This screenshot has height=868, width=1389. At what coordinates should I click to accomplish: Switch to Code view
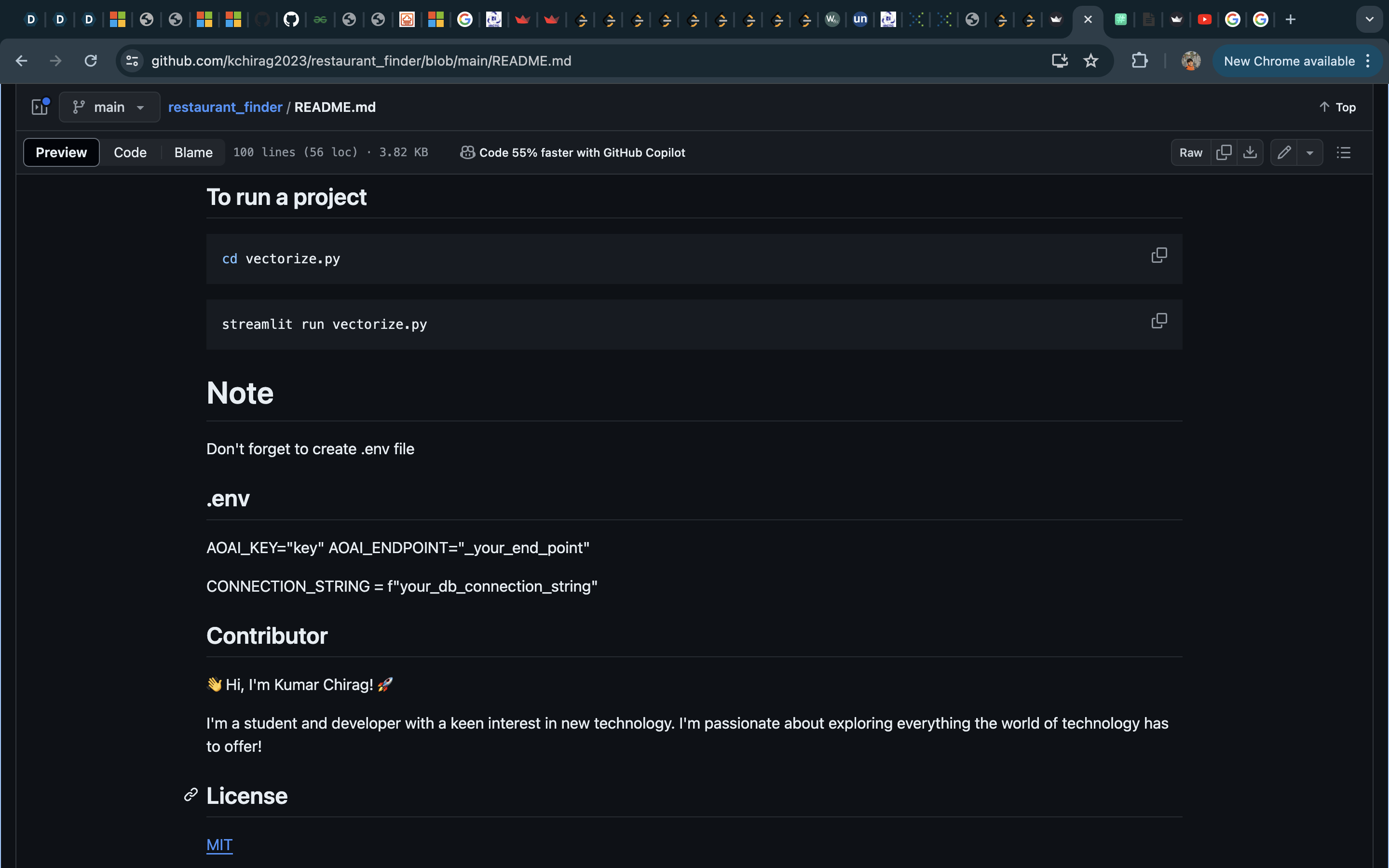point(130,152)
